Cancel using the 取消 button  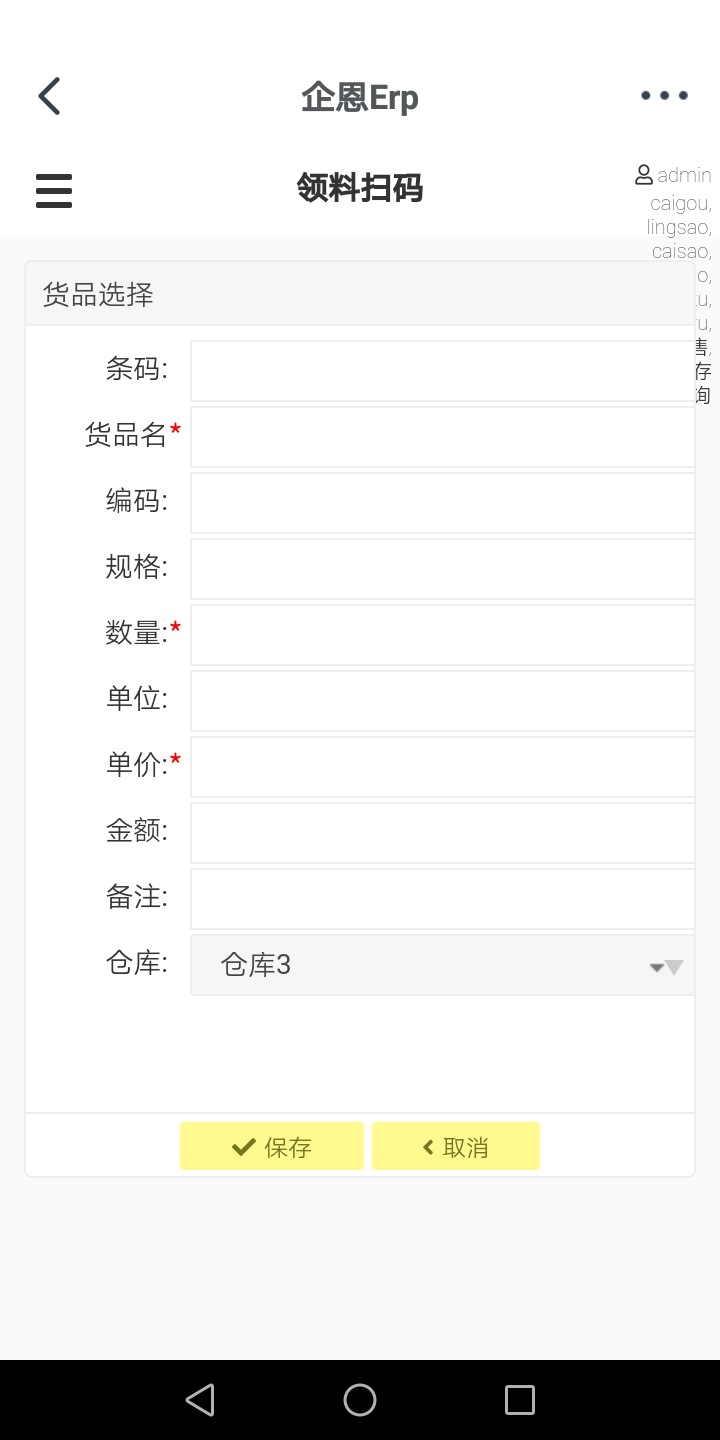pyautogui.click(x=456, y=1146)
